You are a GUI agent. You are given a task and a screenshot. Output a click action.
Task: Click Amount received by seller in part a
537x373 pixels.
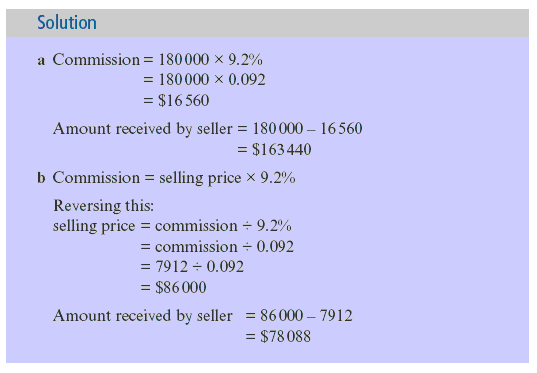[x=143, y=129]
